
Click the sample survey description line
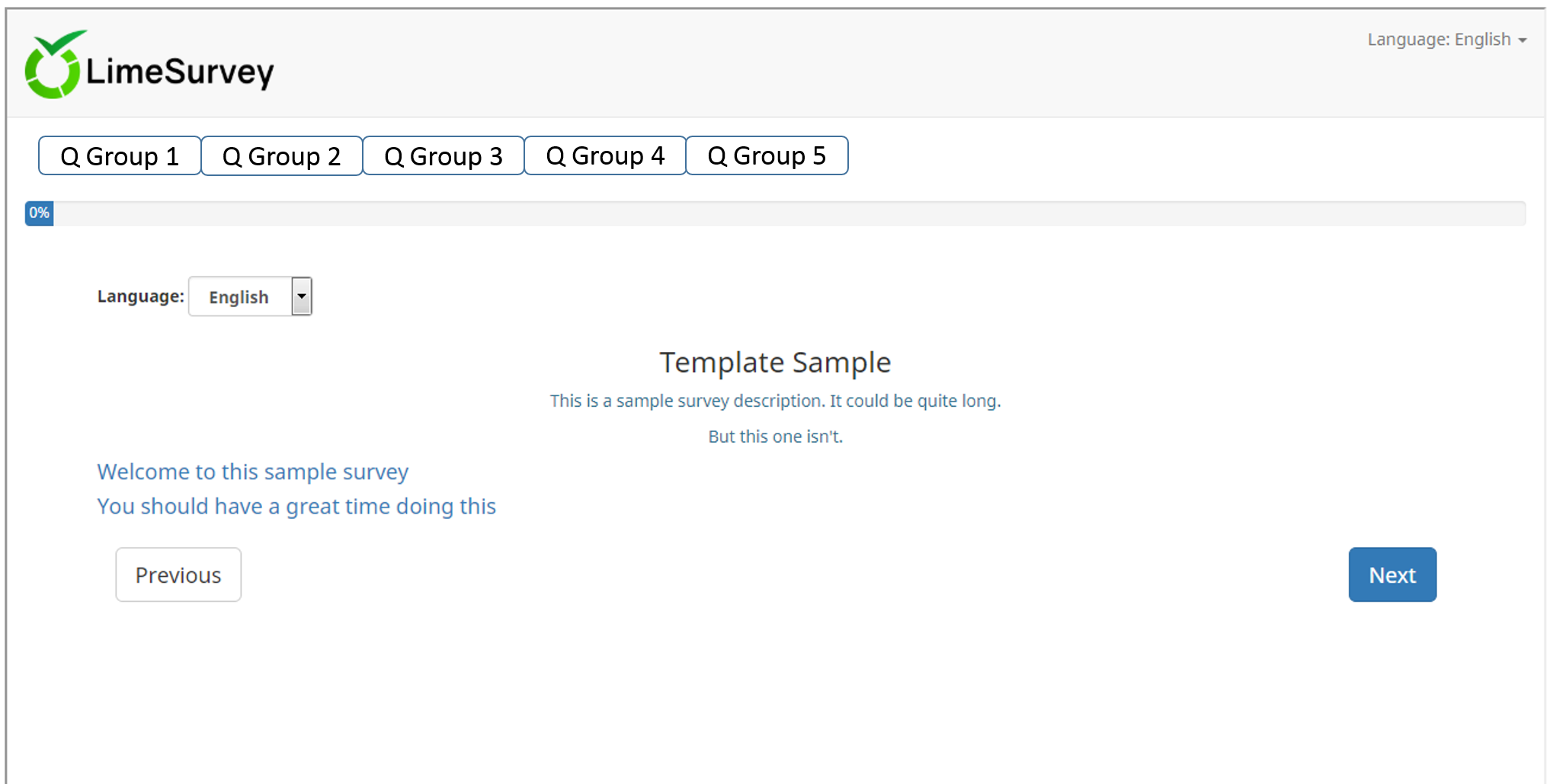tap(775, 401)
